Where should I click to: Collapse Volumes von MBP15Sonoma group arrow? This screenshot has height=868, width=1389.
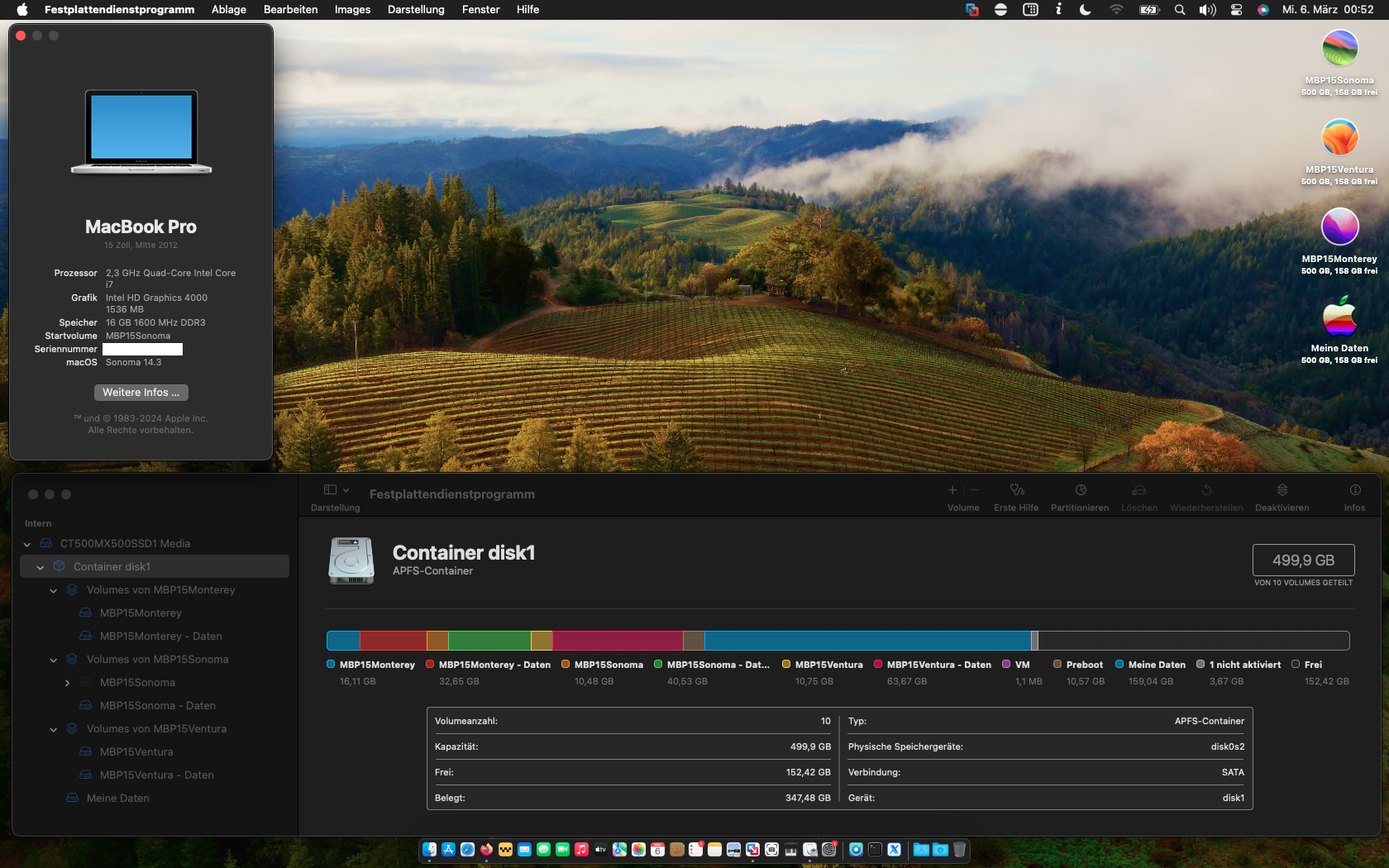coord(54,660)
